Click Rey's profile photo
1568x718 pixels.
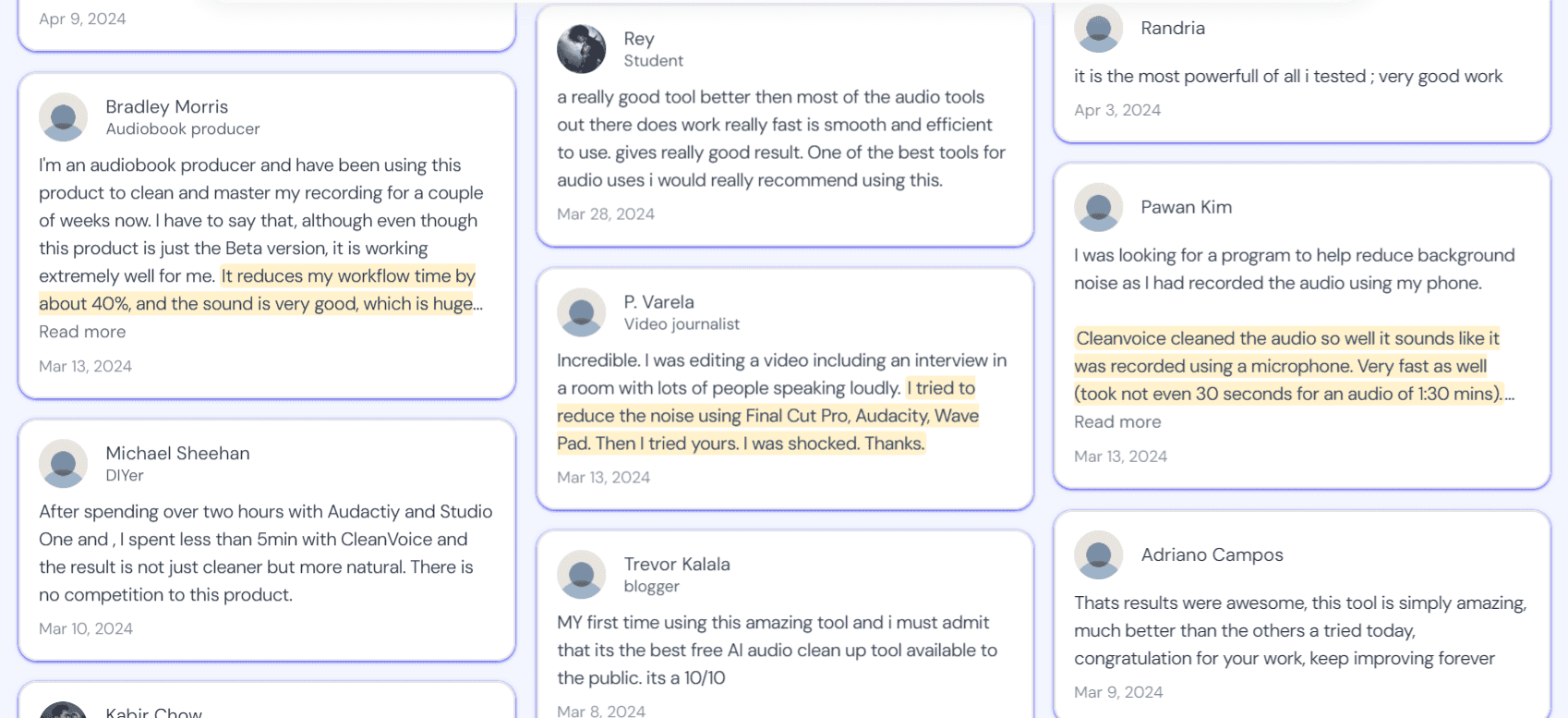click(581, 49)
